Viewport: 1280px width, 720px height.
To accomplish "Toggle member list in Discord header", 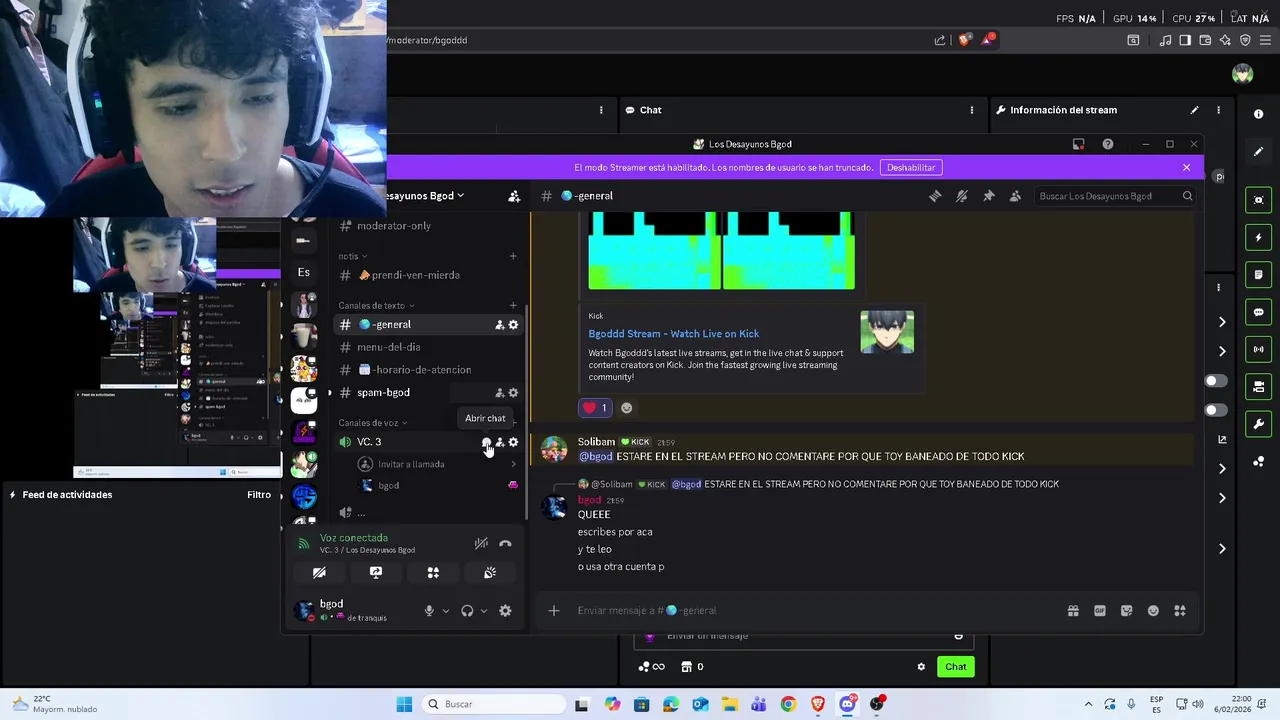I will [1015, 196].
